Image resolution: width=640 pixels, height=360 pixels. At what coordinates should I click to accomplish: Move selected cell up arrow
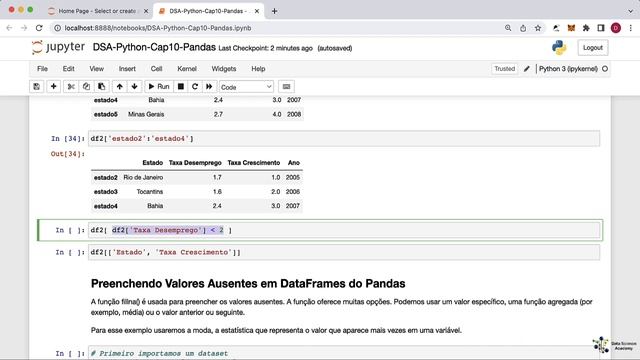pyautogui.click(x=119, y=87)
